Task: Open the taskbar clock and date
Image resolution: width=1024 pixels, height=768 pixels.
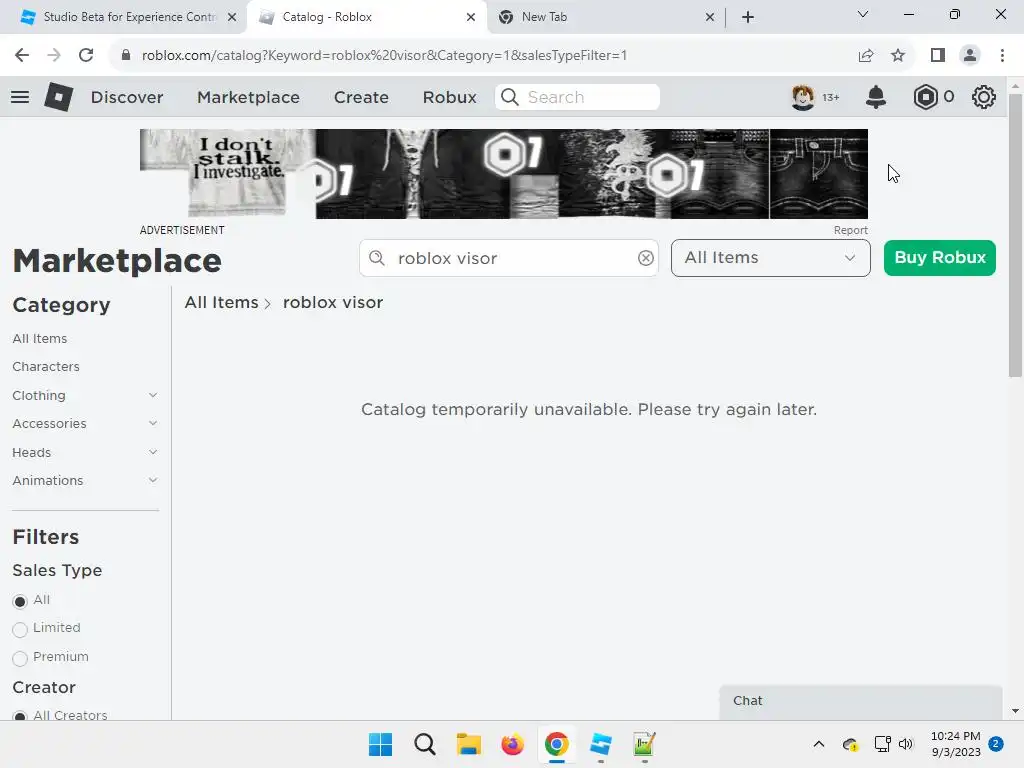Action: click(x=955, y=744)
